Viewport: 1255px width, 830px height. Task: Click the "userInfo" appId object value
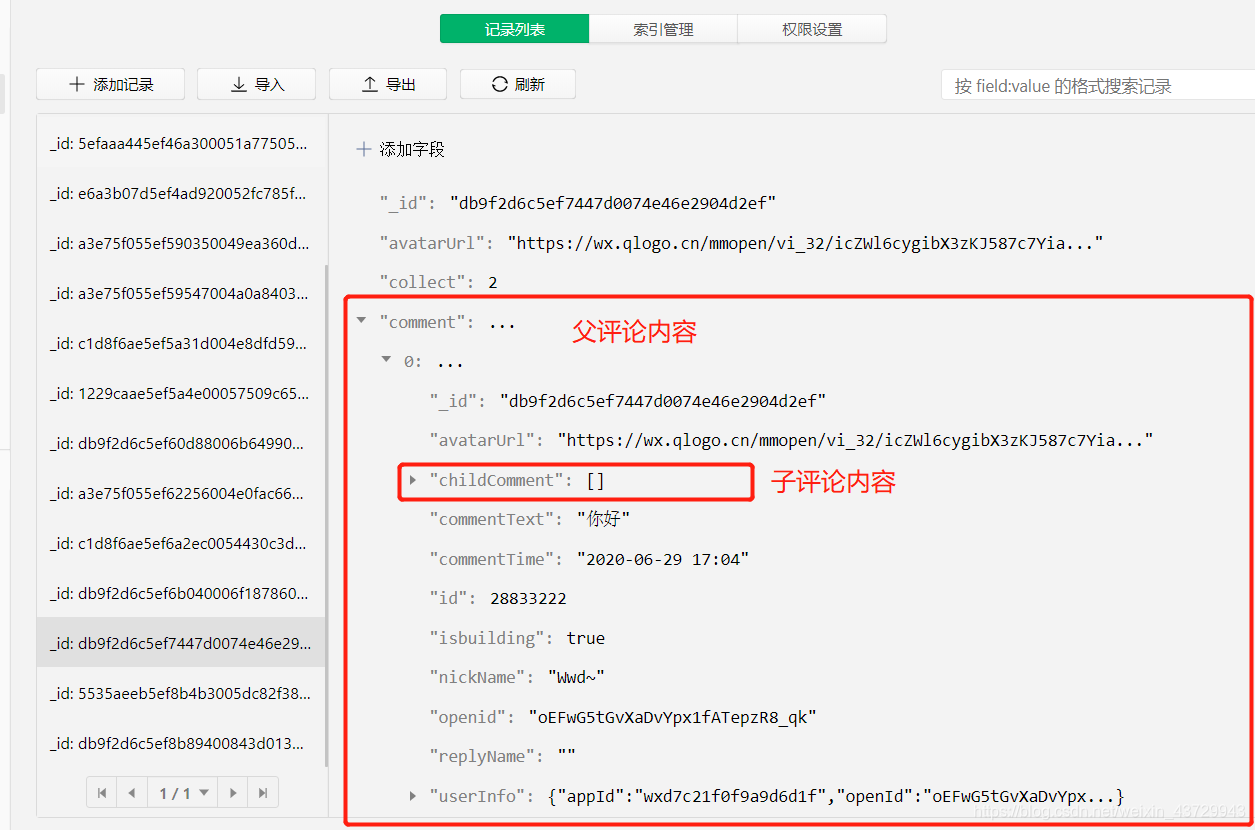(836, 796)
